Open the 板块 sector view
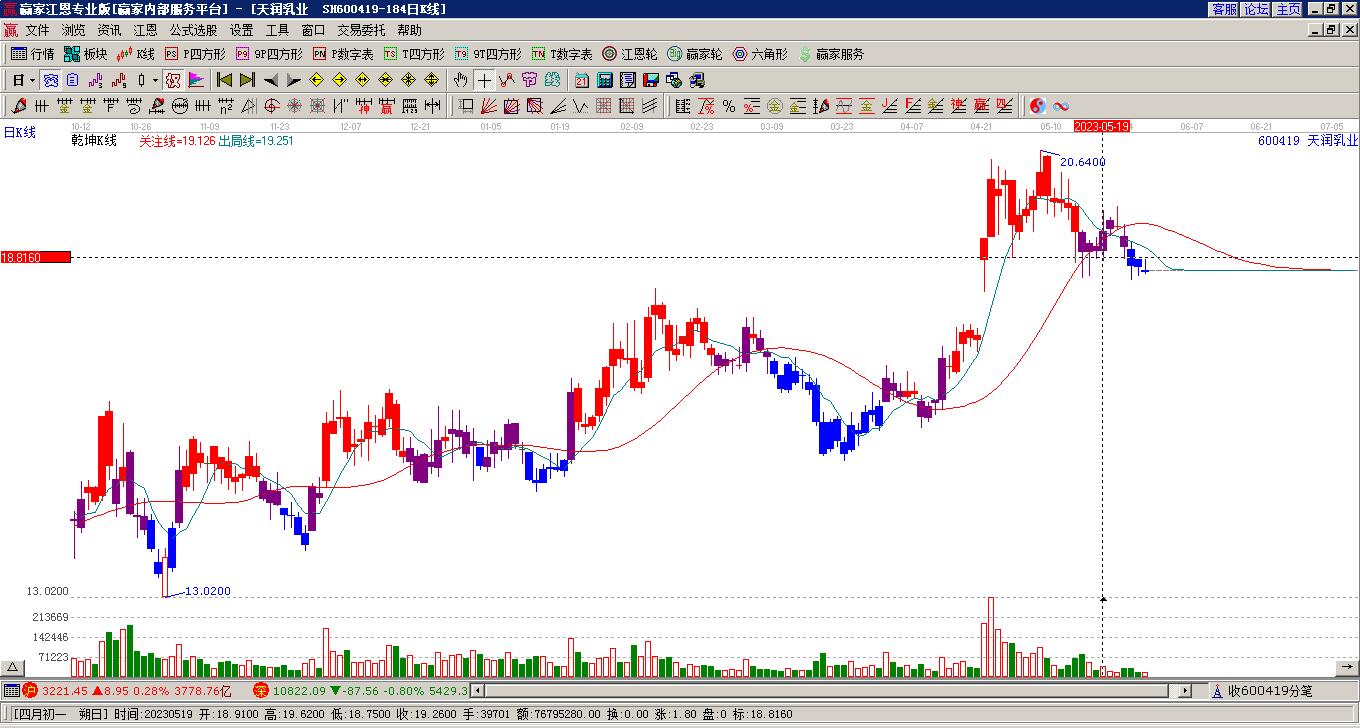The image size is (1360, 728). click(86, 54)
